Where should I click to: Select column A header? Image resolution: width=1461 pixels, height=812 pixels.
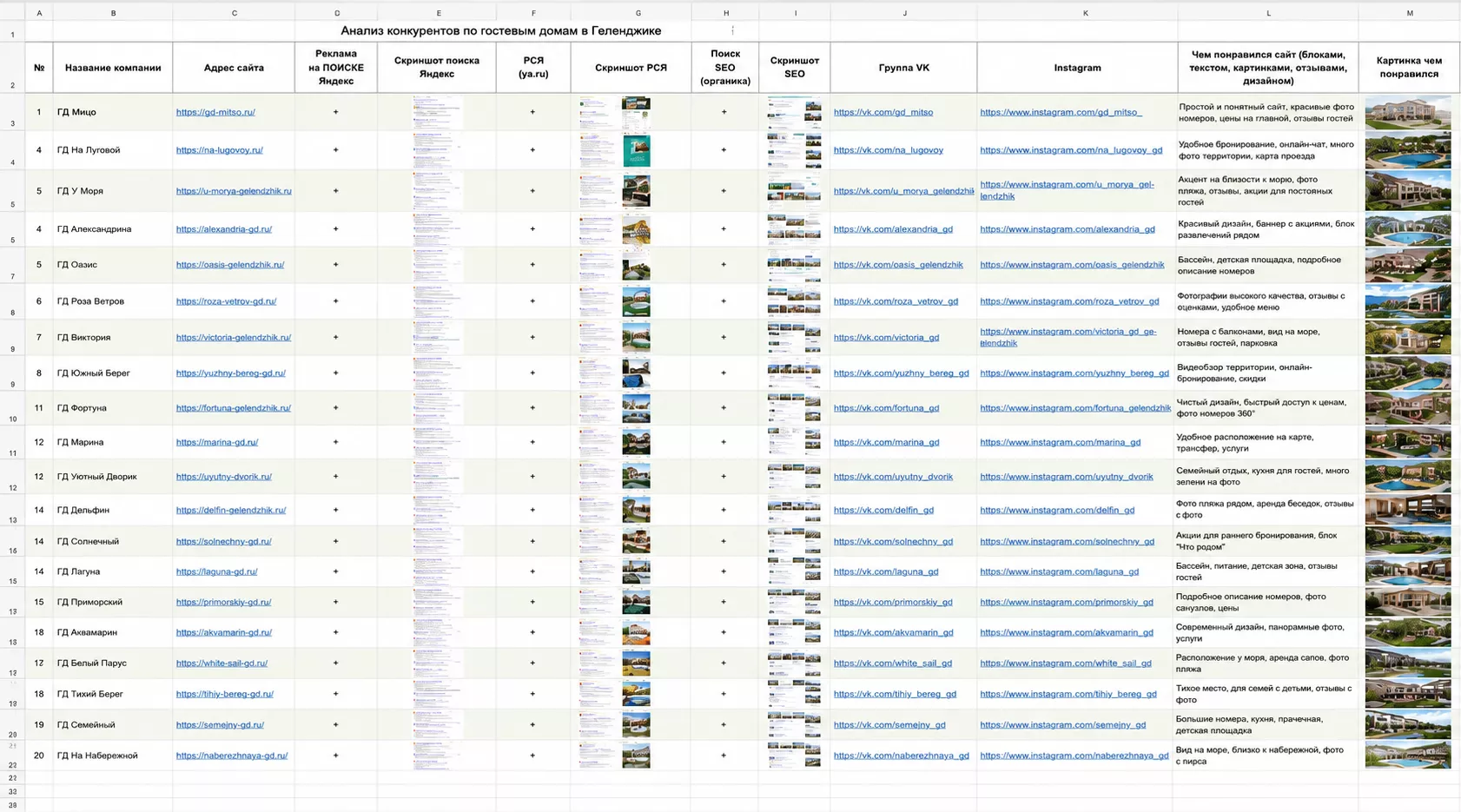point(39,13)
